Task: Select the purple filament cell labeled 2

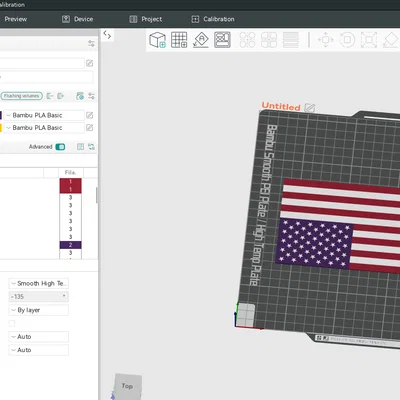Action: (70, 245)
